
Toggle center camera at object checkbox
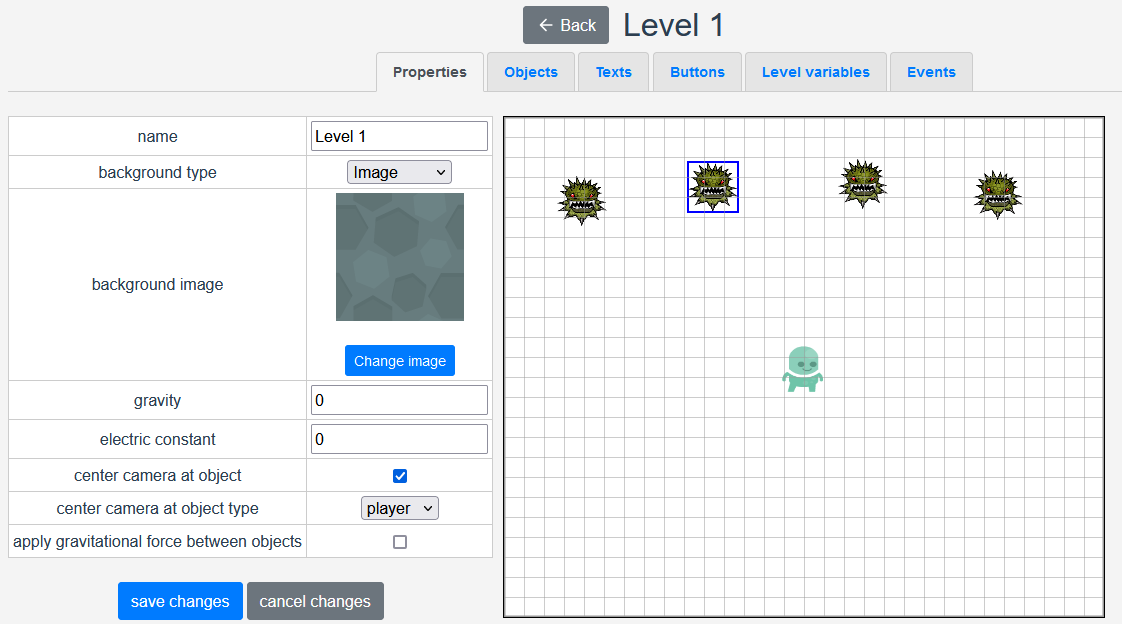tap(400, 476)
